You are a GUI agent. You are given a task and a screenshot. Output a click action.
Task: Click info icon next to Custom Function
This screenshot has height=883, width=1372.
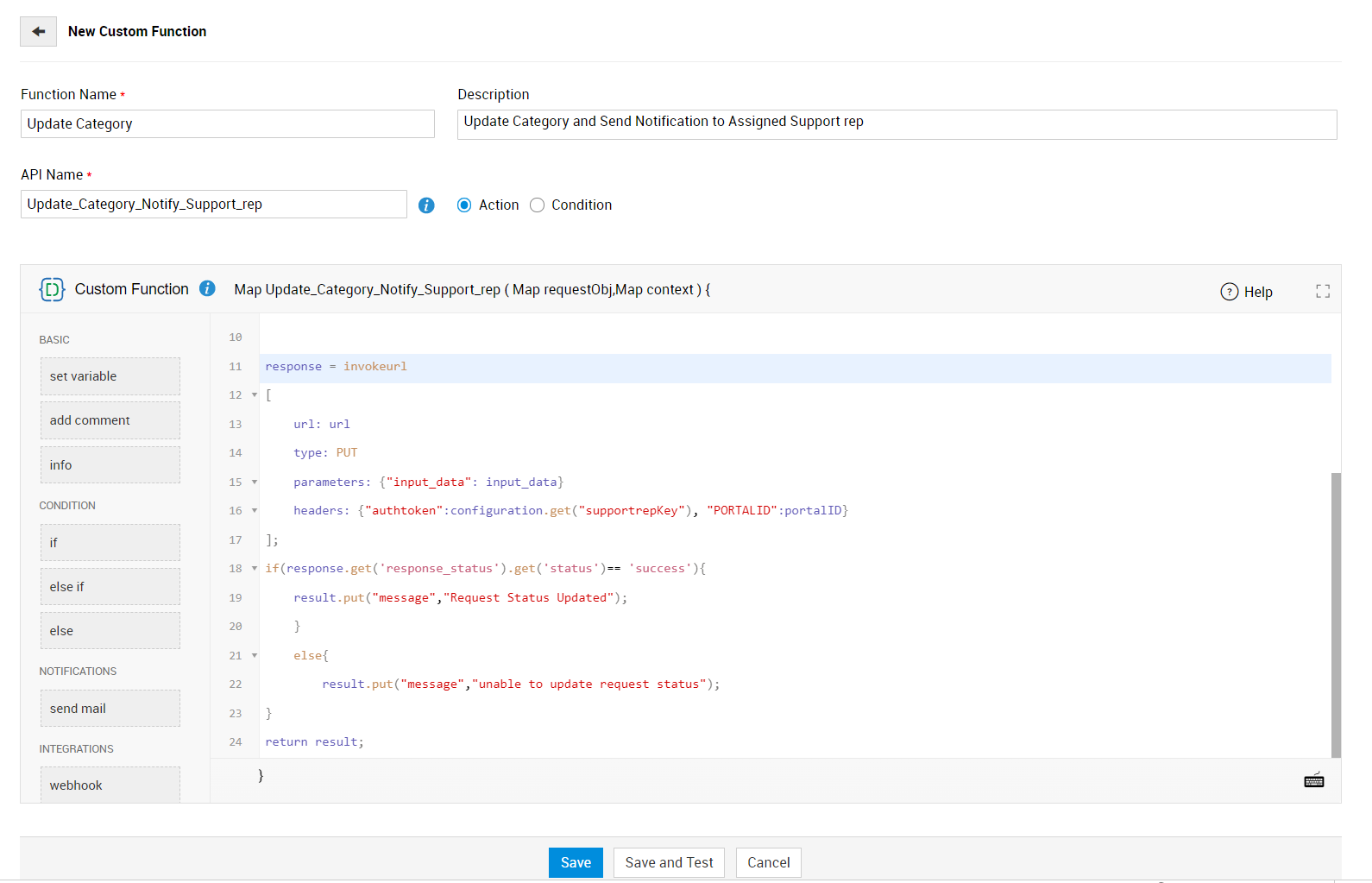(207, 288)
